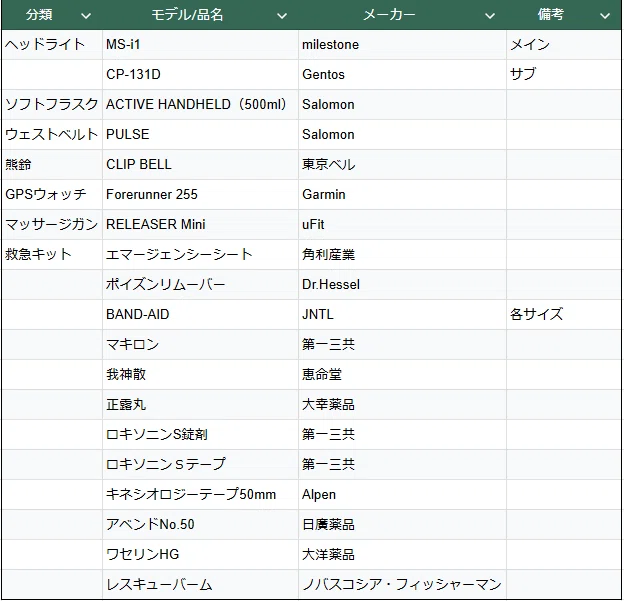Select the マッサージガン category cell
This screenshot has height=601, width=624.
[x=52, y=224]
